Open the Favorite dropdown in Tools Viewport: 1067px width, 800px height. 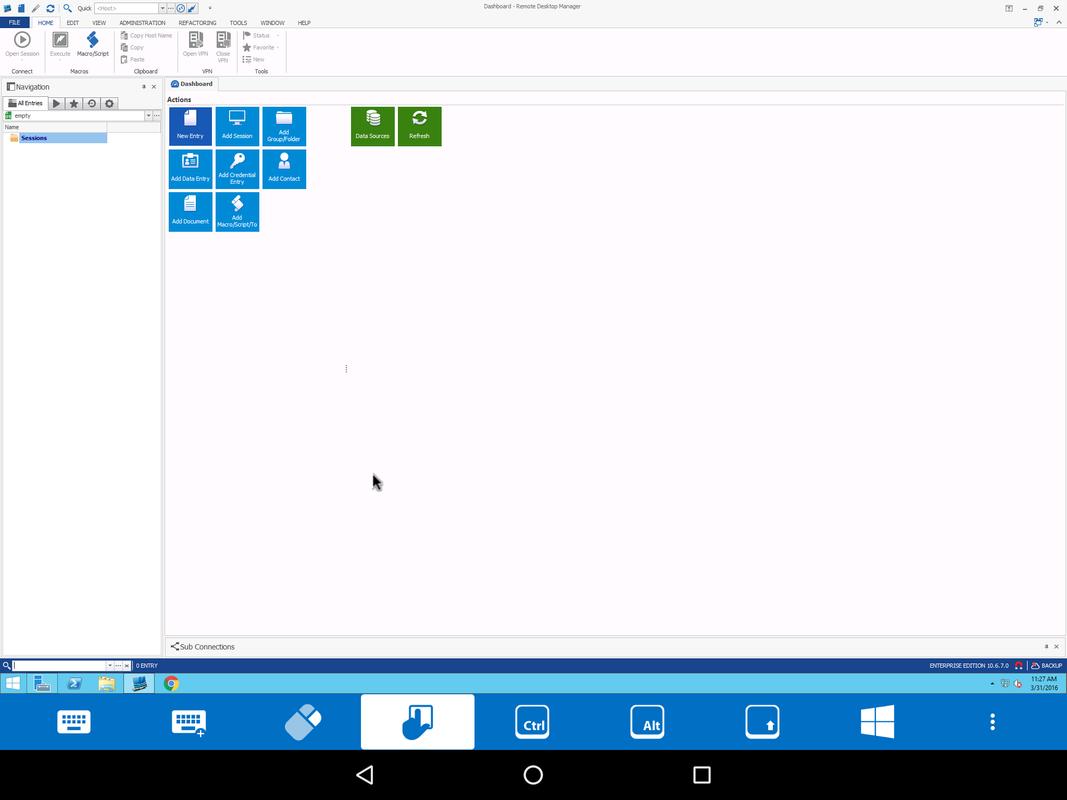point(261,48)
